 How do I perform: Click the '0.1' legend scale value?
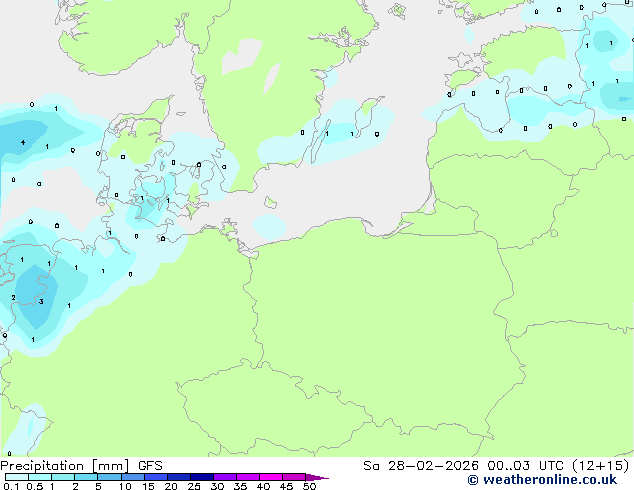pos(11,486)
